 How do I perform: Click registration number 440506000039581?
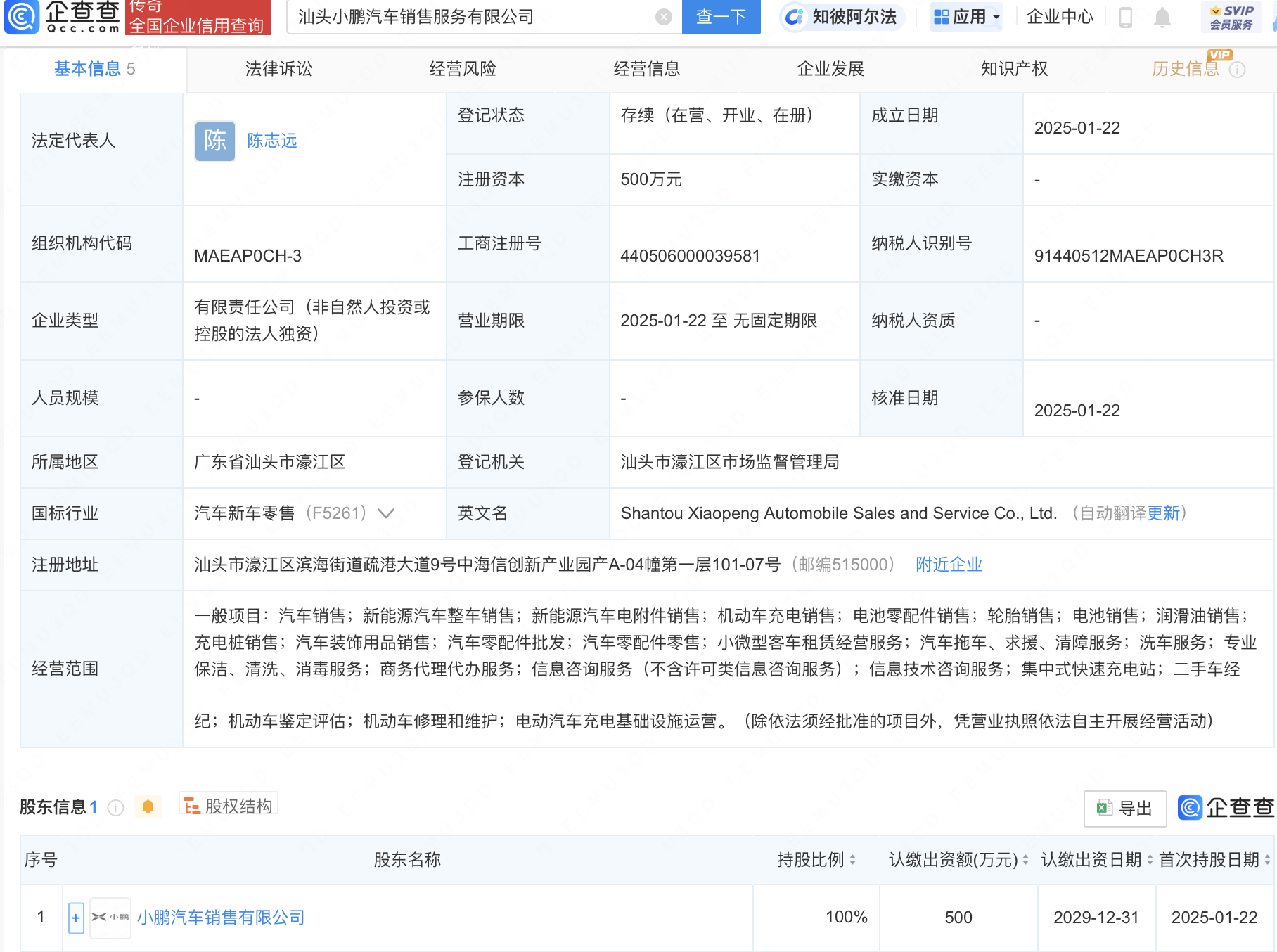tap(690, 256)
